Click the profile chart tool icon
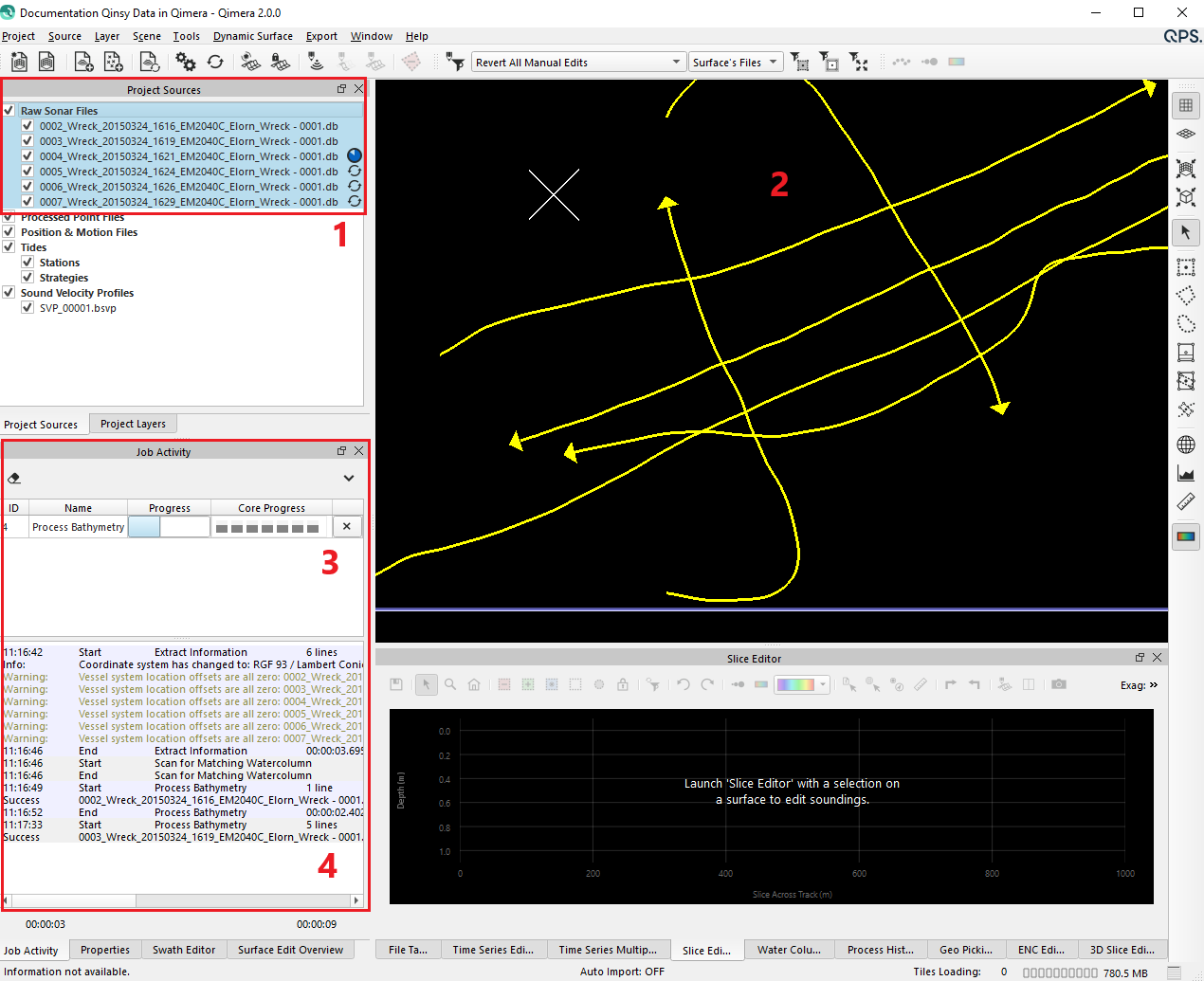The height and width of the screenshot is (981, 1204). [x=1185, y=473]
